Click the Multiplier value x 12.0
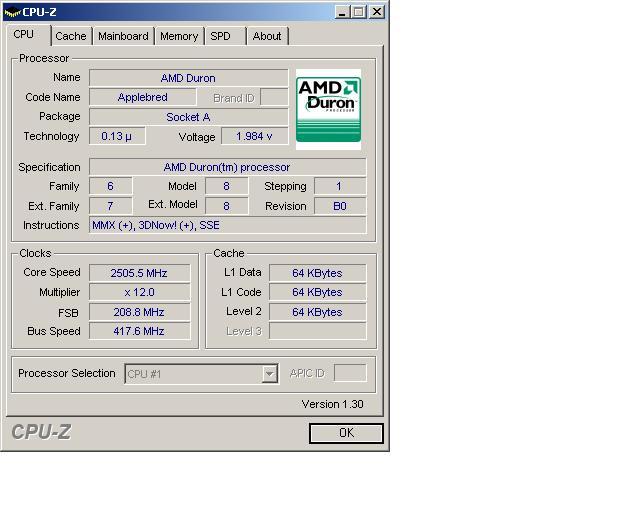This screenshot has height=512, width=640. click(140, 292)
